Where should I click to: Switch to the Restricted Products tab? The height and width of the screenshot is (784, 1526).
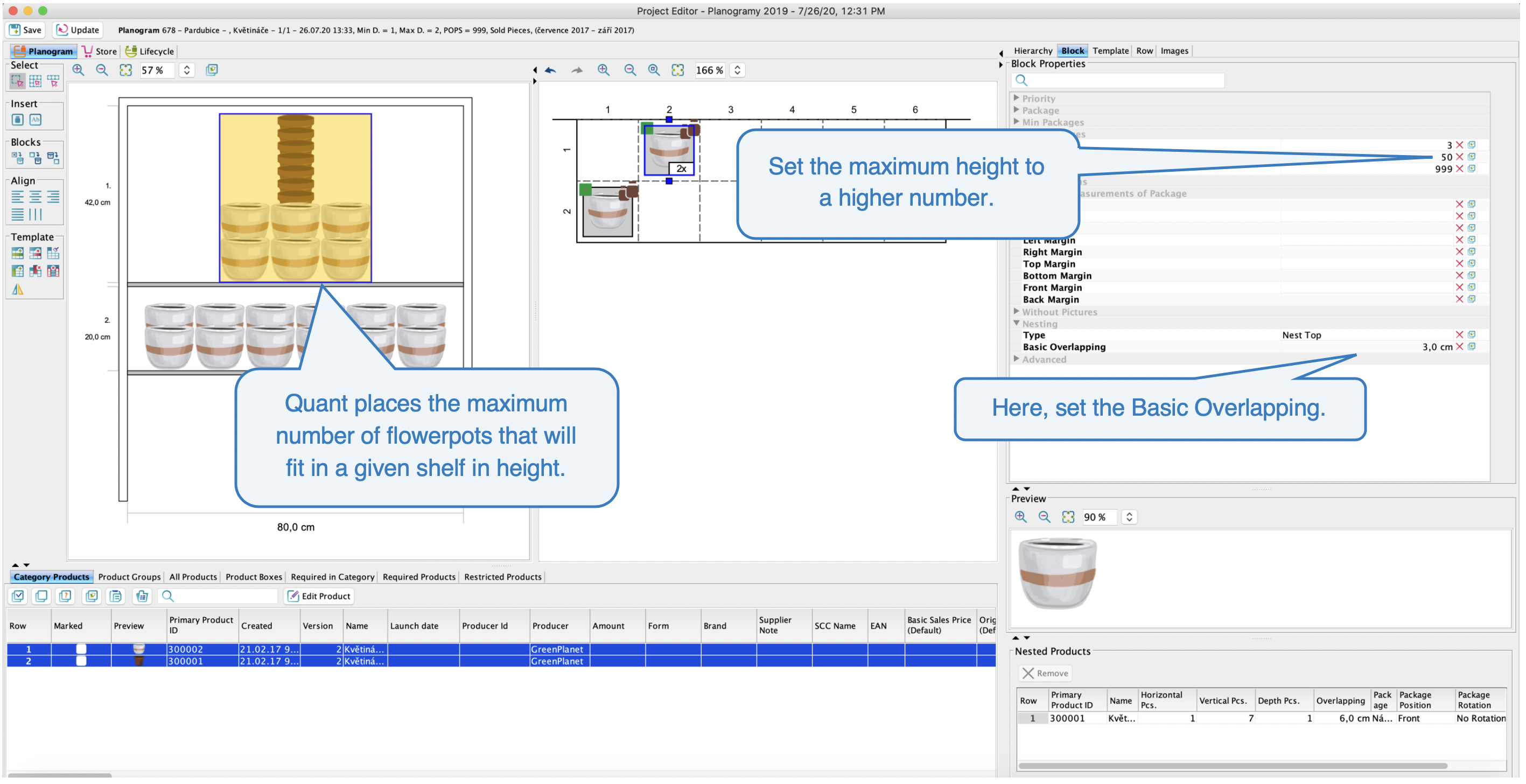coord(502,577)
